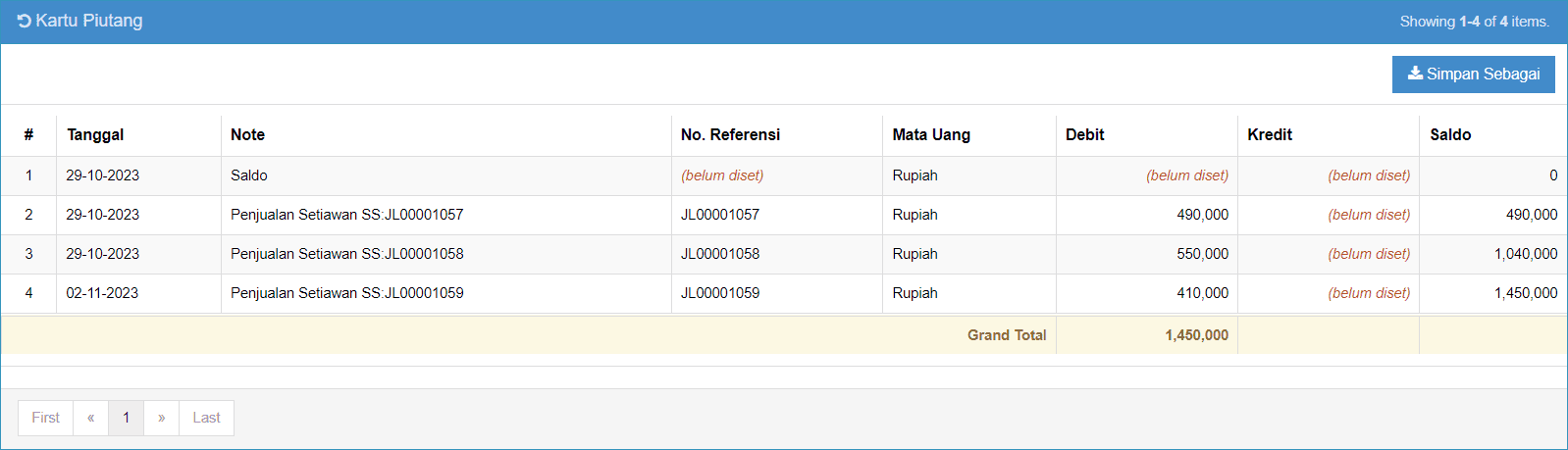Click Rupiah in the JL00001059 row
The height and width of the screenshot is (450, 1568).
coord(915,293)
